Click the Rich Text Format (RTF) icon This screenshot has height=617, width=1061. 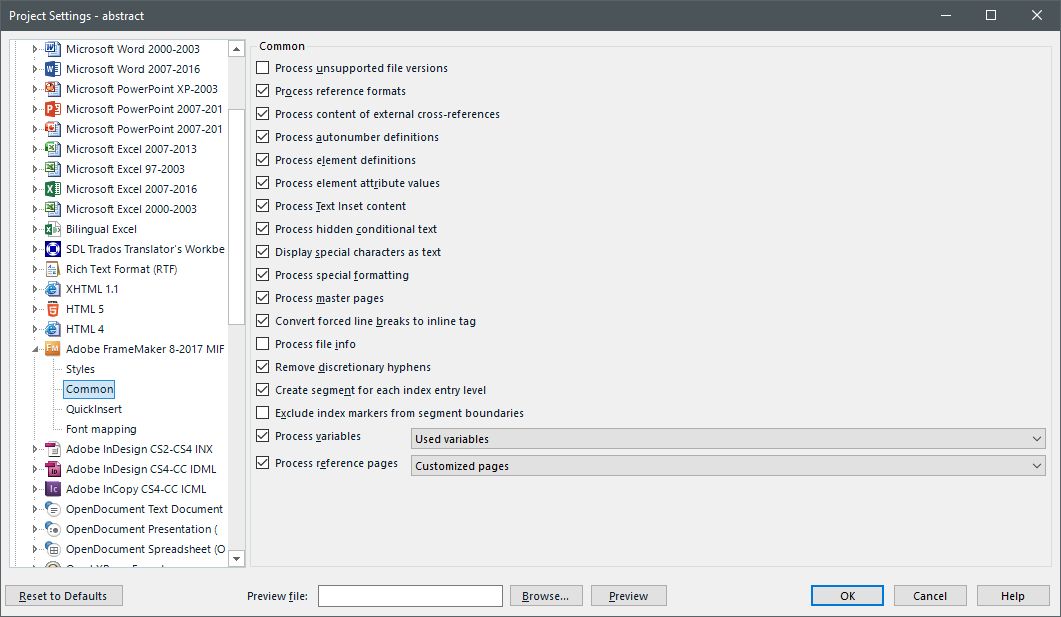point(53,269)
